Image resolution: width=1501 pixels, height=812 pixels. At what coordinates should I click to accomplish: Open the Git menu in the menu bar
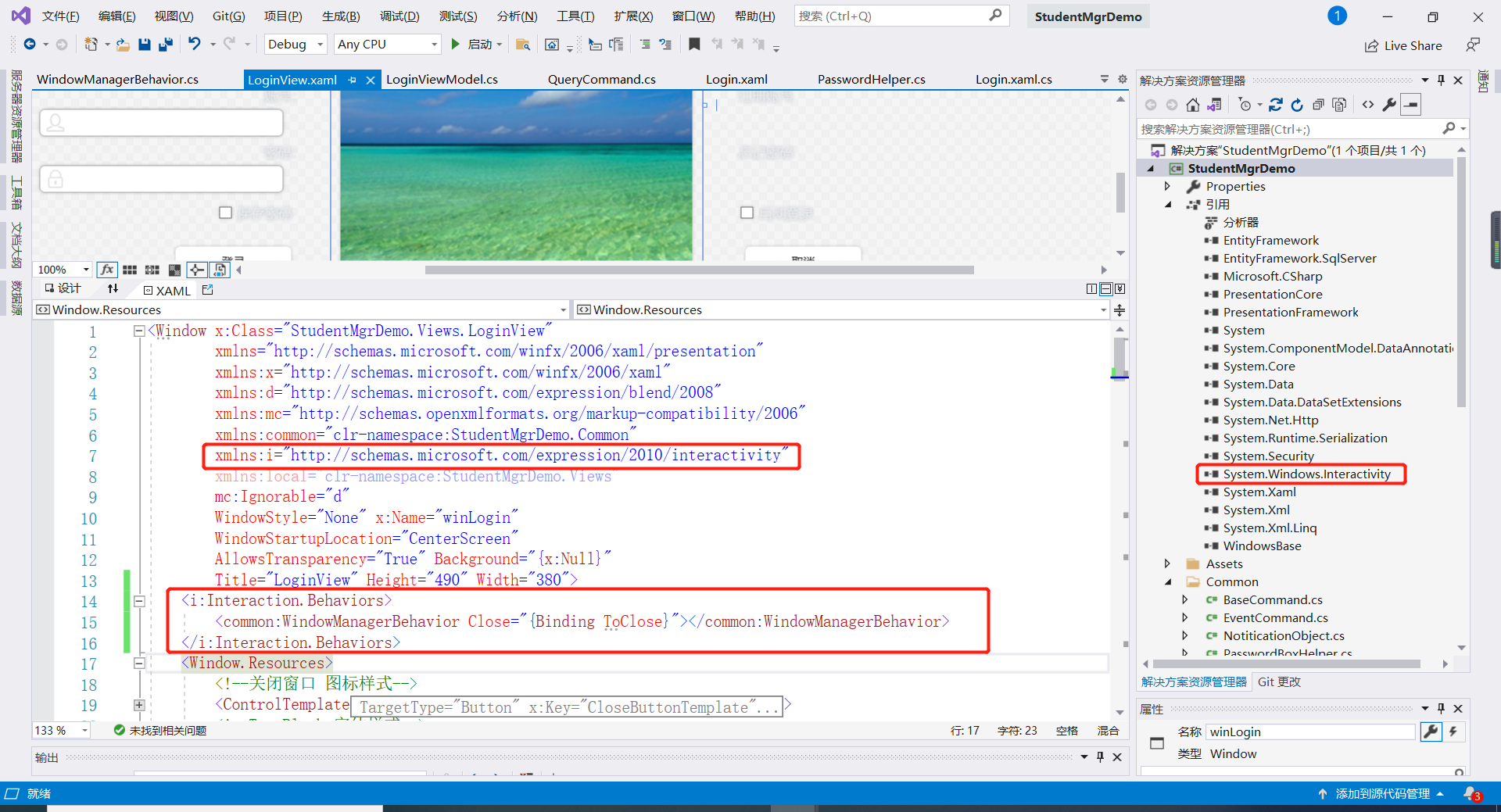click(227, 15)
